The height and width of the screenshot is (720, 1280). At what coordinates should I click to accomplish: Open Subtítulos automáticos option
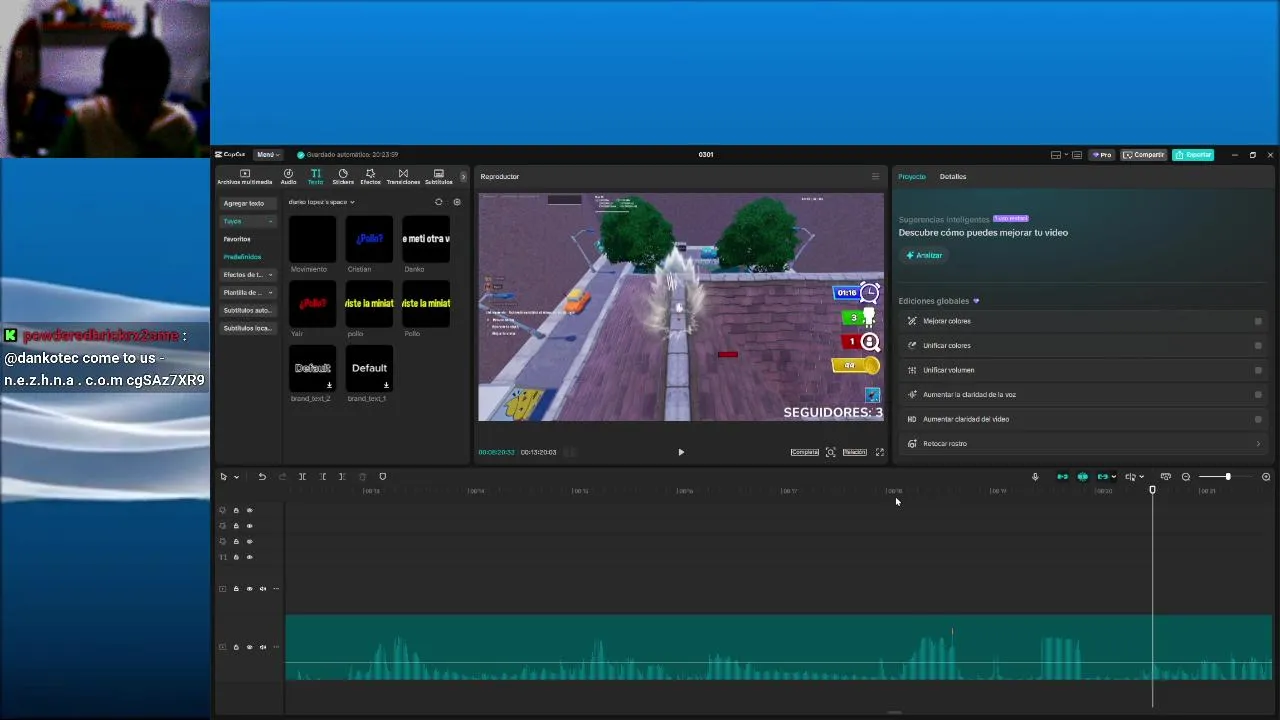(247, 310)
